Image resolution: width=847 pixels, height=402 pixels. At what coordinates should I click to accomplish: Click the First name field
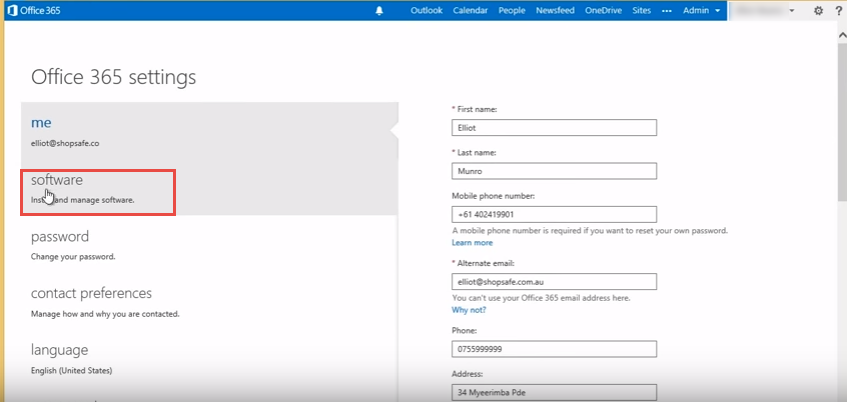(554, 128)
